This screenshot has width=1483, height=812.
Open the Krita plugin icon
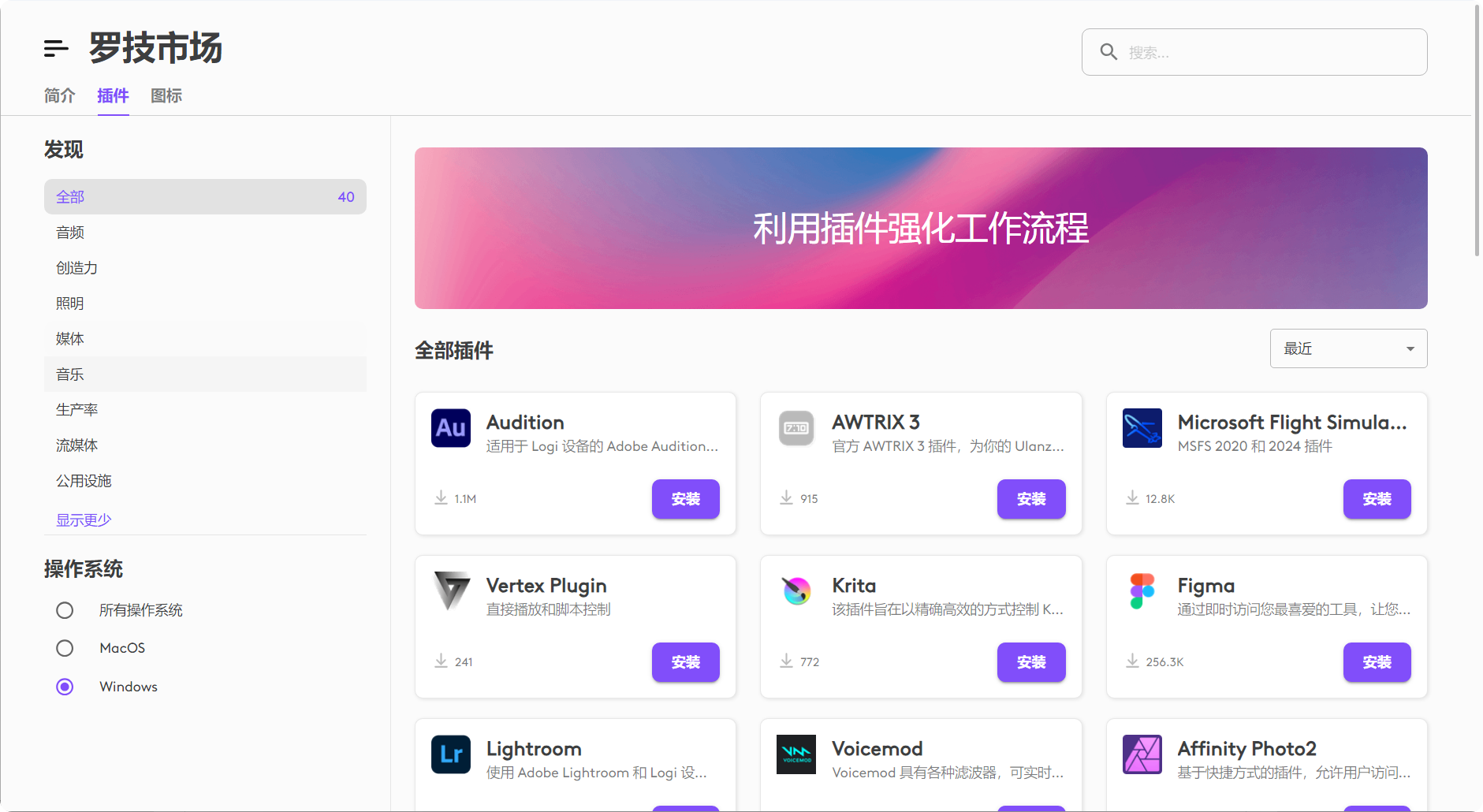tap(796, 591)
